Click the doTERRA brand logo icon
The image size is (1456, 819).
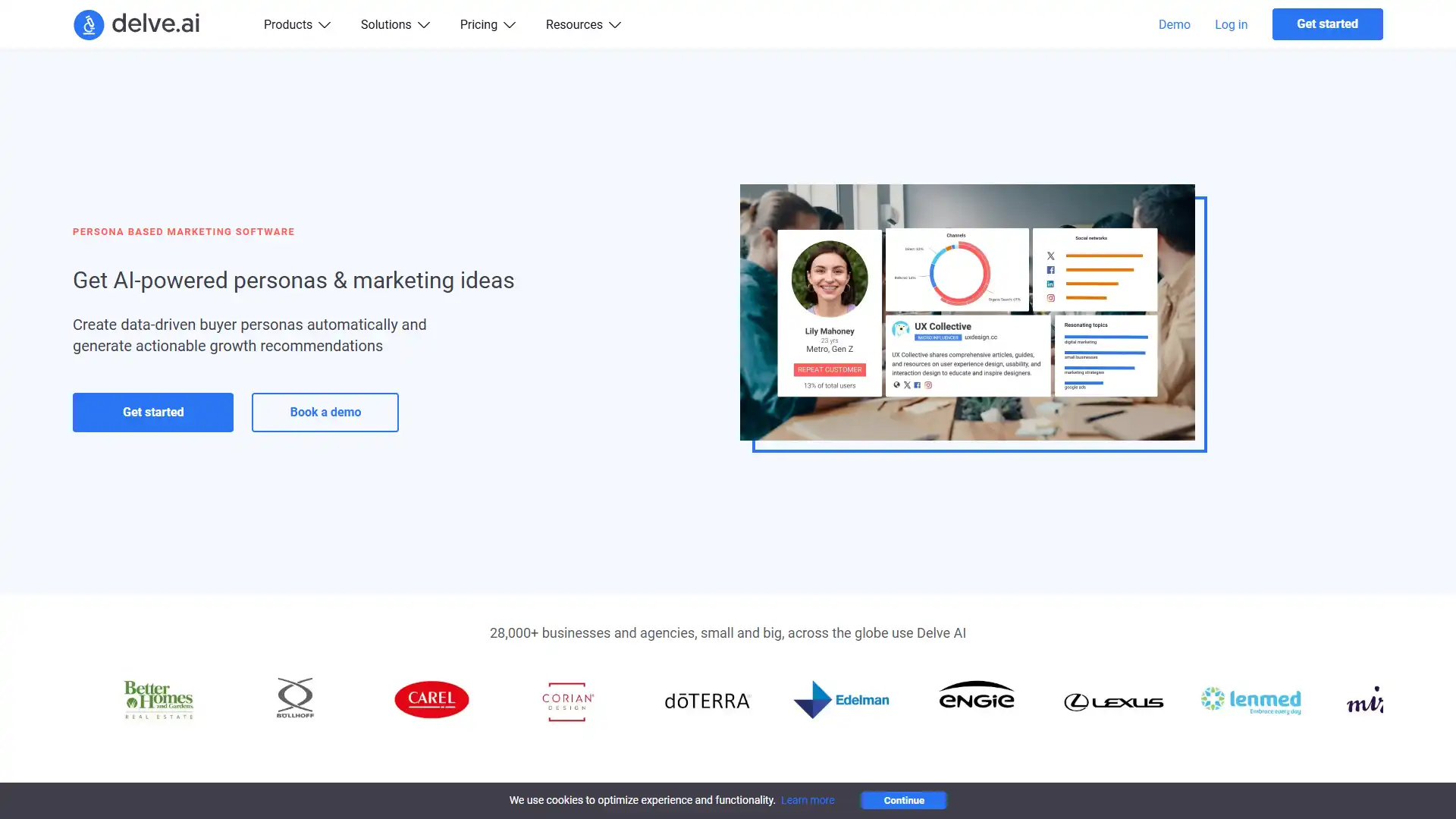click(706, 699)
